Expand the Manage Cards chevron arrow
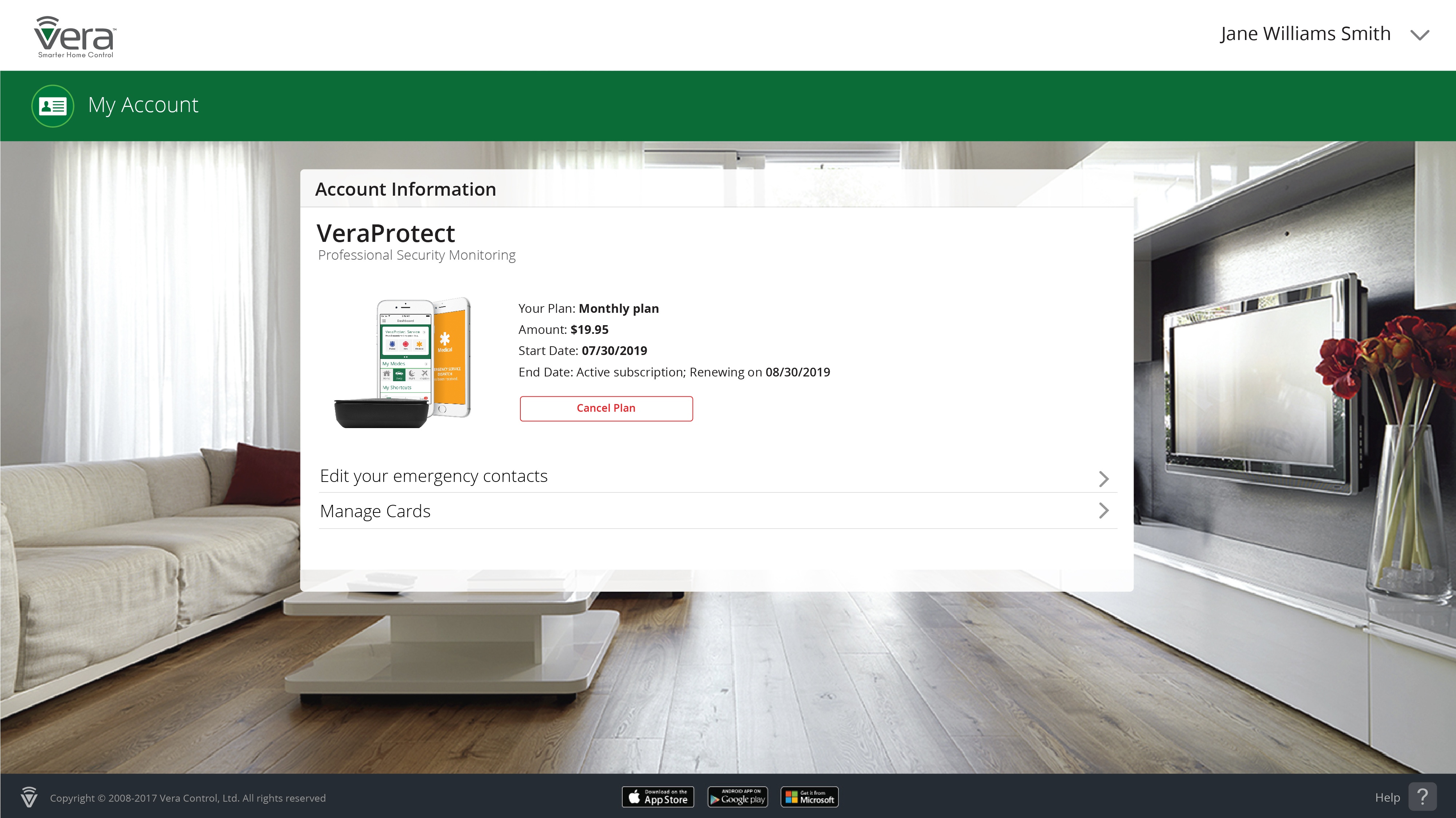 coord(1103,511)
